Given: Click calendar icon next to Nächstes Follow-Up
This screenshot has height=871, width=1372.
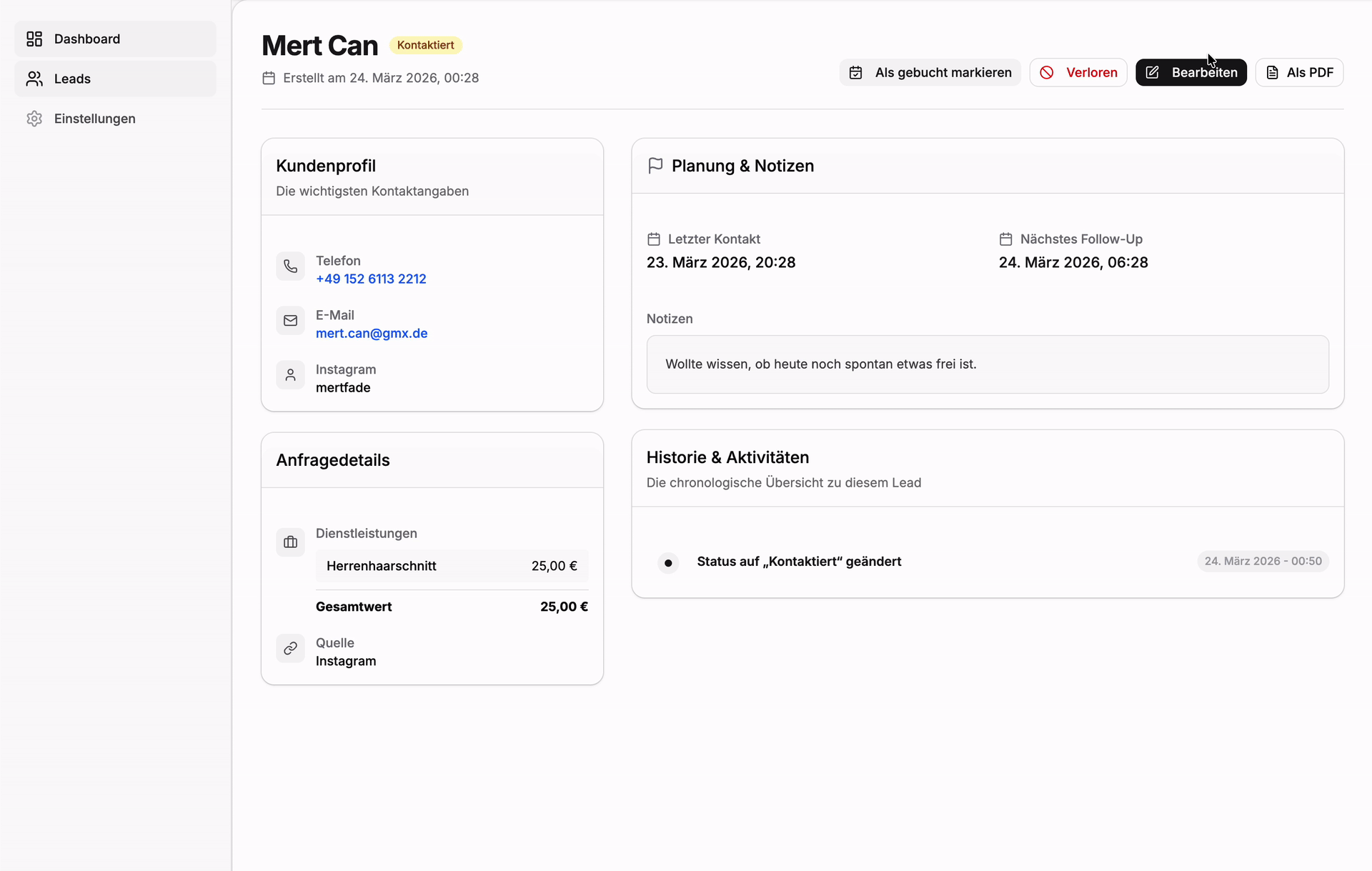Looking at the screenshot, I should [1005, 239].
